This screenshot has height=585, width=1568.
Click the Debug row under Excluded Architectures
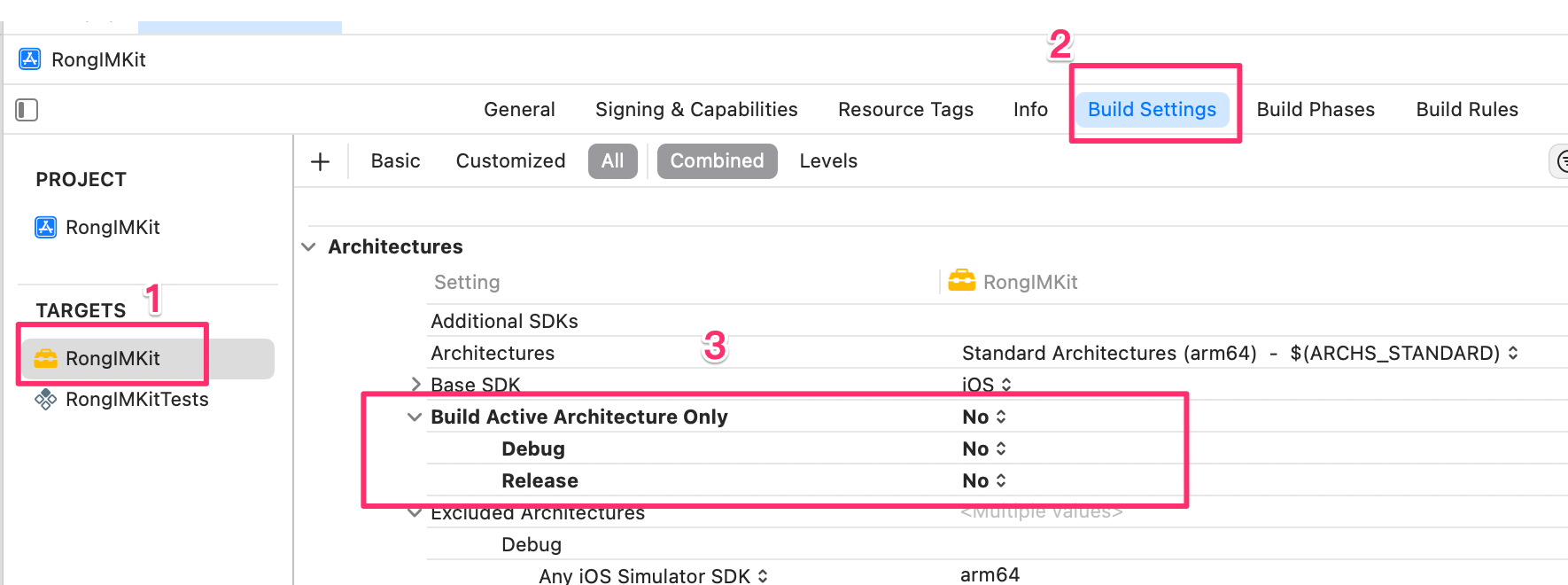click(532, 544)
